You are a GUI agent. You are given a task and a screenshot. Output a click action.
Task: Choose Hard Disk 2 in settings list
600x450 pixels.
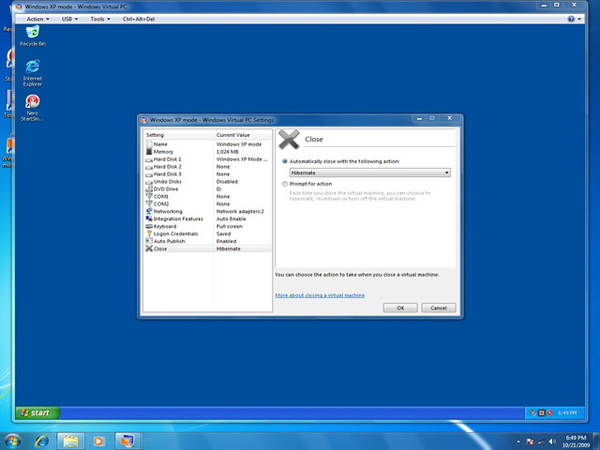point(207,167)
